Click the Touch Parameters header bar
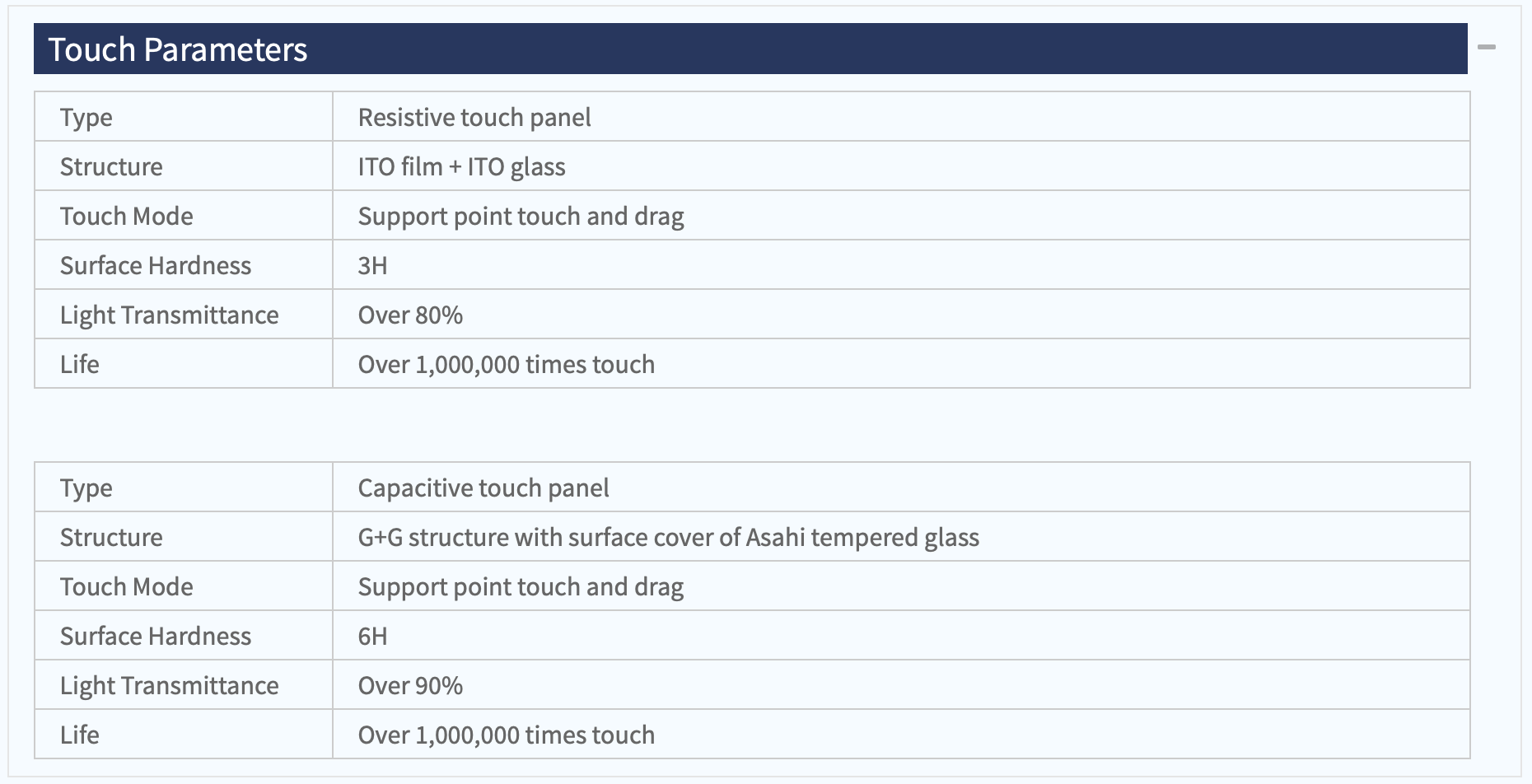Screen dimensions: 1532x784 point(750,49)
